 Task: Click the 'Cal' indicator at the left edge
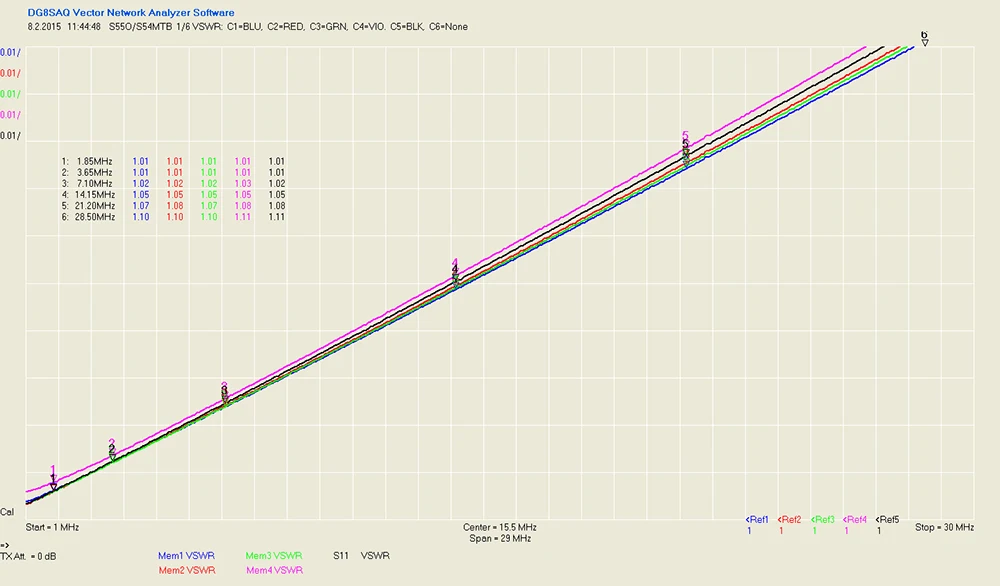tap(7, 512)
